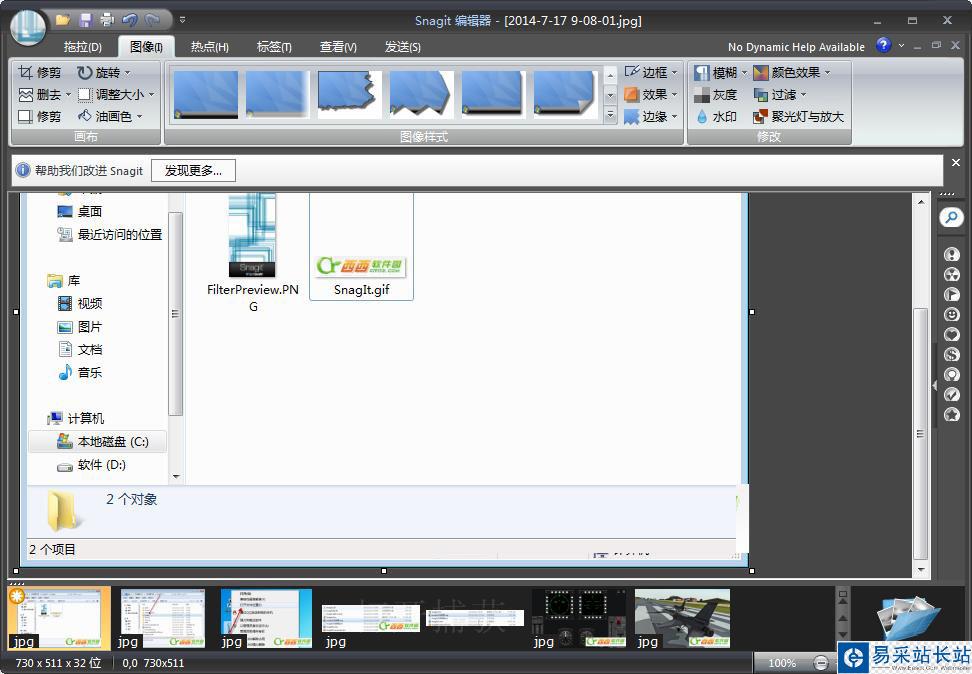Click the zoom out minus button near 100%
The width and height of the screenshot is (972, 674).
coord(821,663)
